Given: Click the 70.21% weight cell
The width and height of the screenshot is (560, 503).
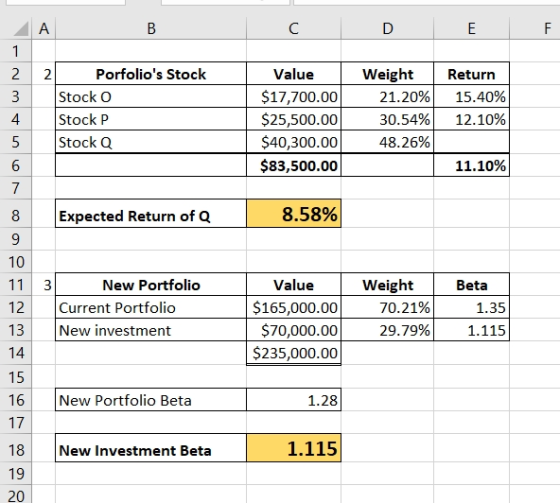Looking at the screenshot, I should (x=388, y=307).
